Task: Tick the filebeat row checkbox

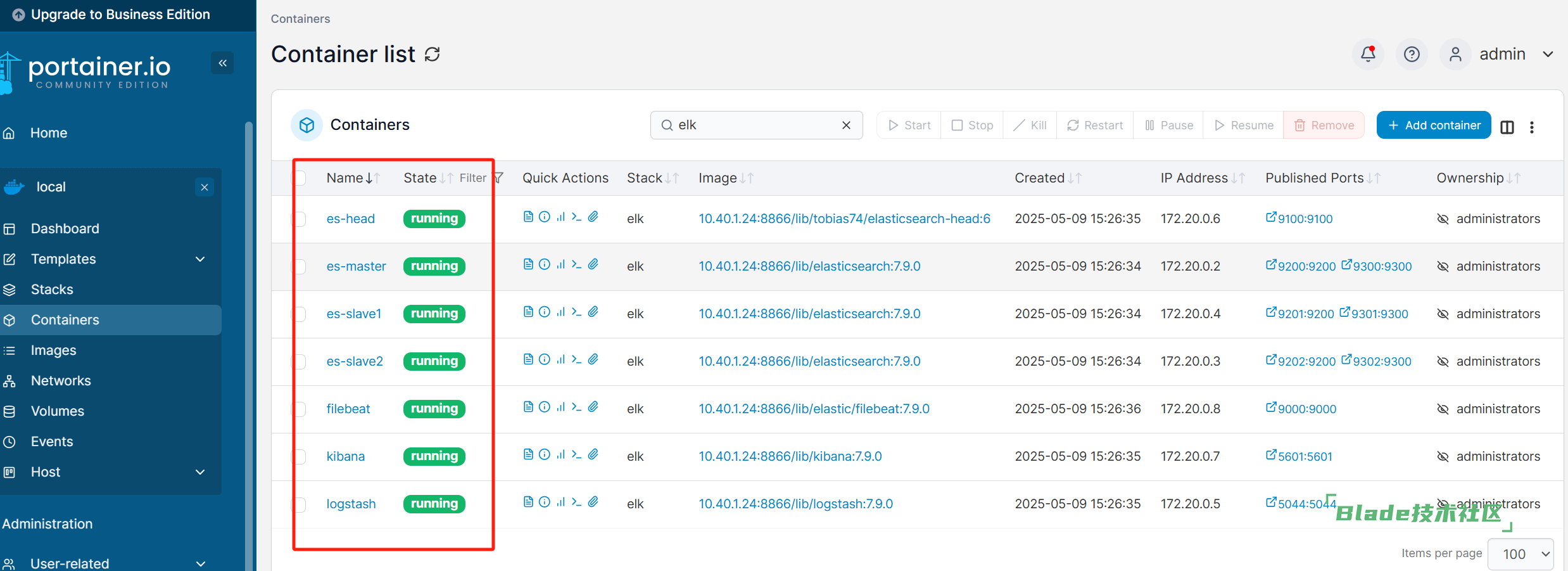Action: [x=299, y=409]
